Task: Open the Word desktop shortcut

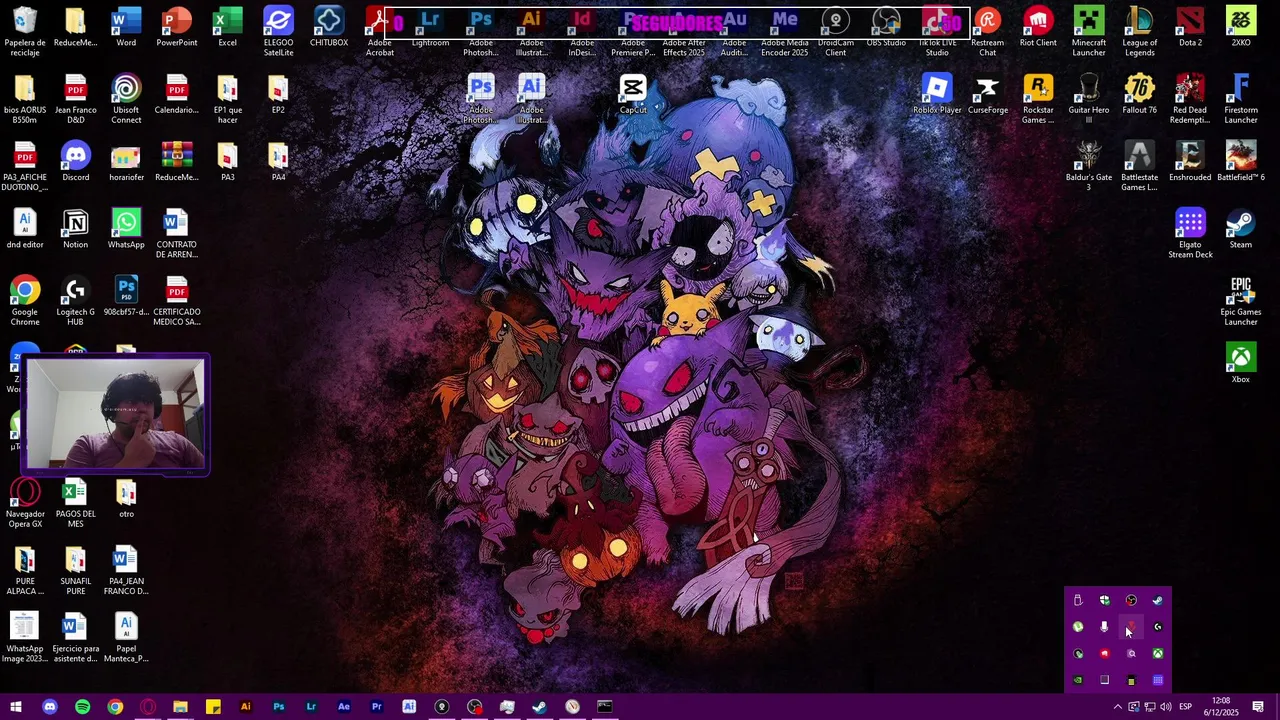Action: [x=126, y=27]
